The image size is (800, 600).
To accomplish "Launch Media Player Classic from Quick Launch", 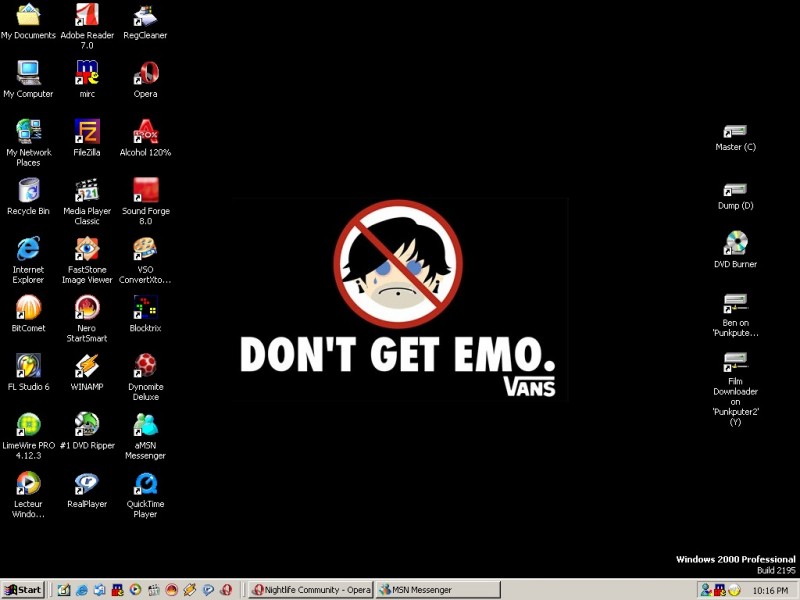I will tap(154, 590).
